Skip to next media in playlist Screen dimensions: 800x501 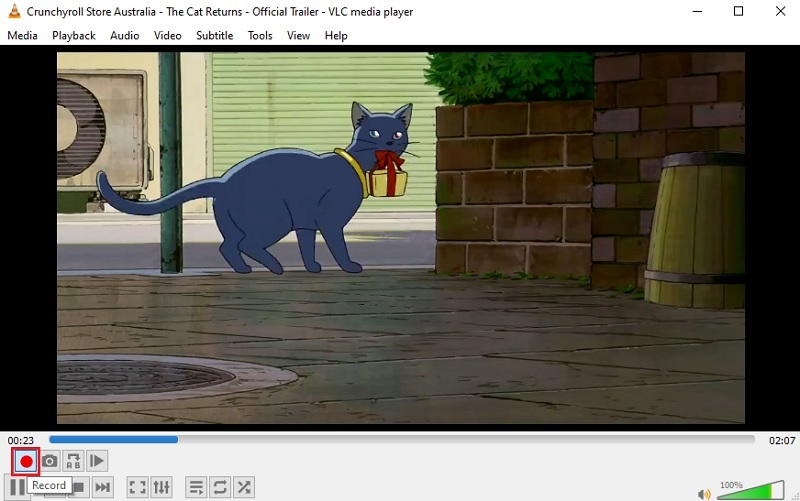tap(103, 487)
